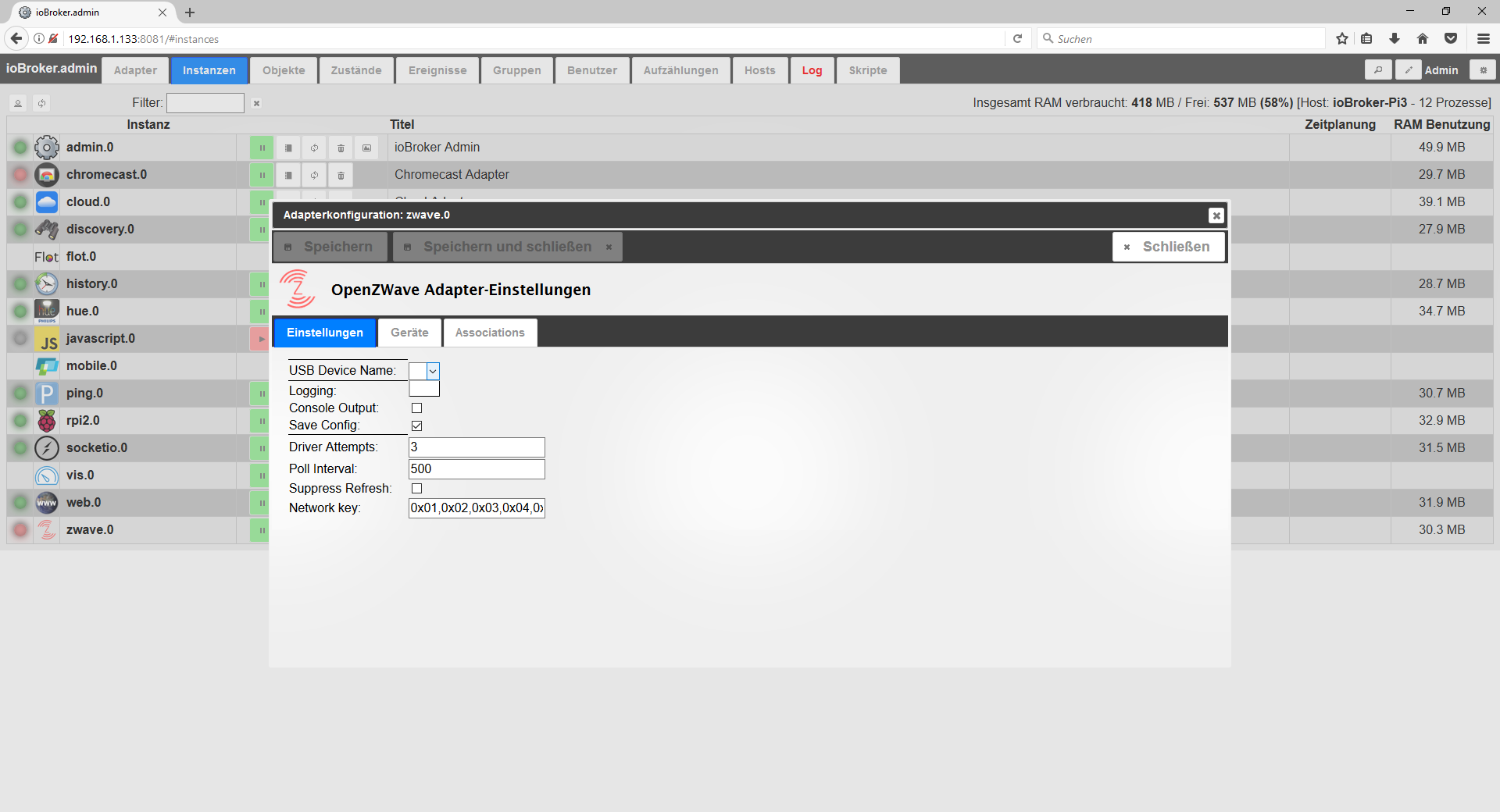Click the OpenZWave logo in the dialog header
The width and height of the screenshot is (1500, 812).
click(298, 289)
